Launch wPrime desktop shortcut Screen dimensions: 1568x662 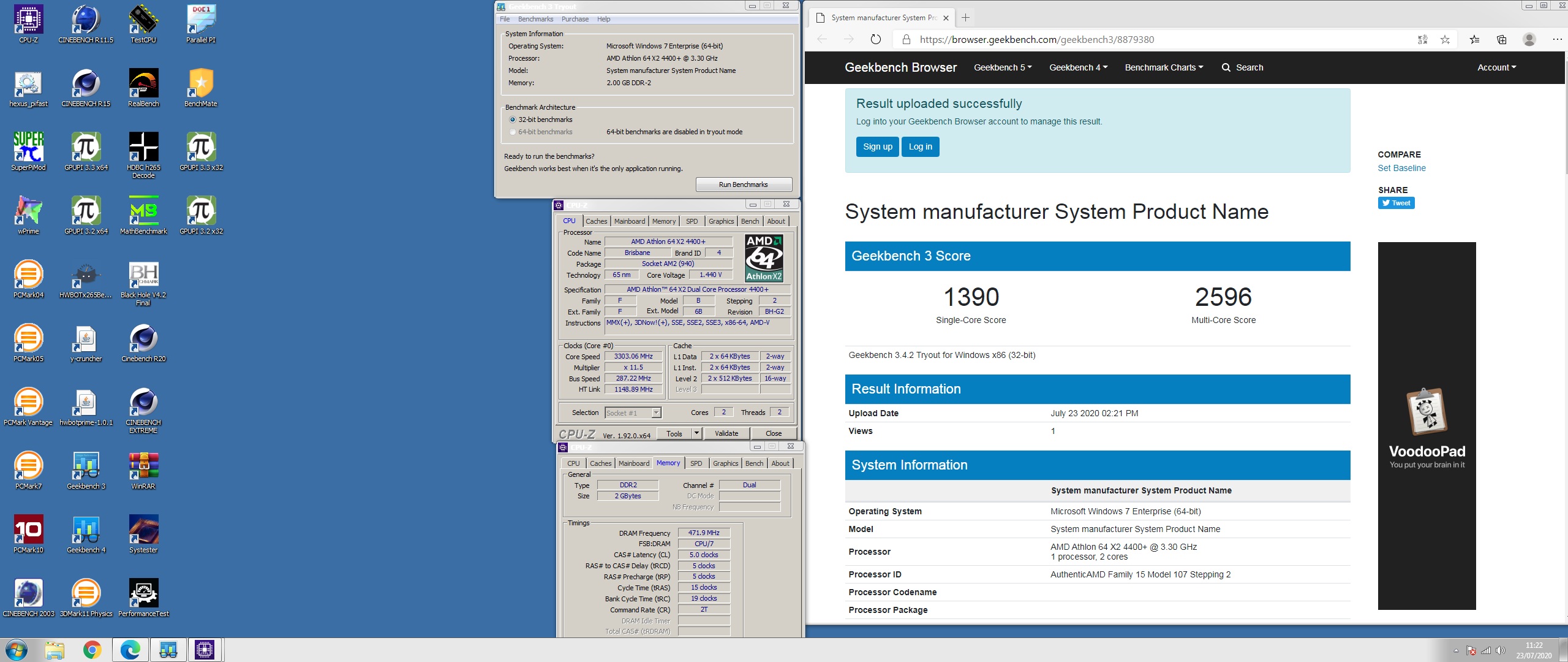click(x=28, y=216)
